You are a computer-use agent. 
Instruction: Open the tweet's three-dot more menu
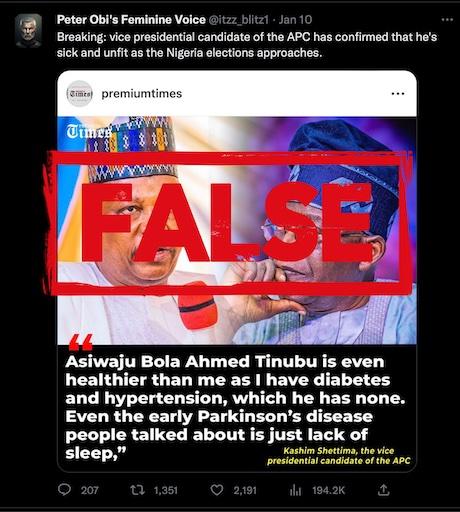(447, 20)
